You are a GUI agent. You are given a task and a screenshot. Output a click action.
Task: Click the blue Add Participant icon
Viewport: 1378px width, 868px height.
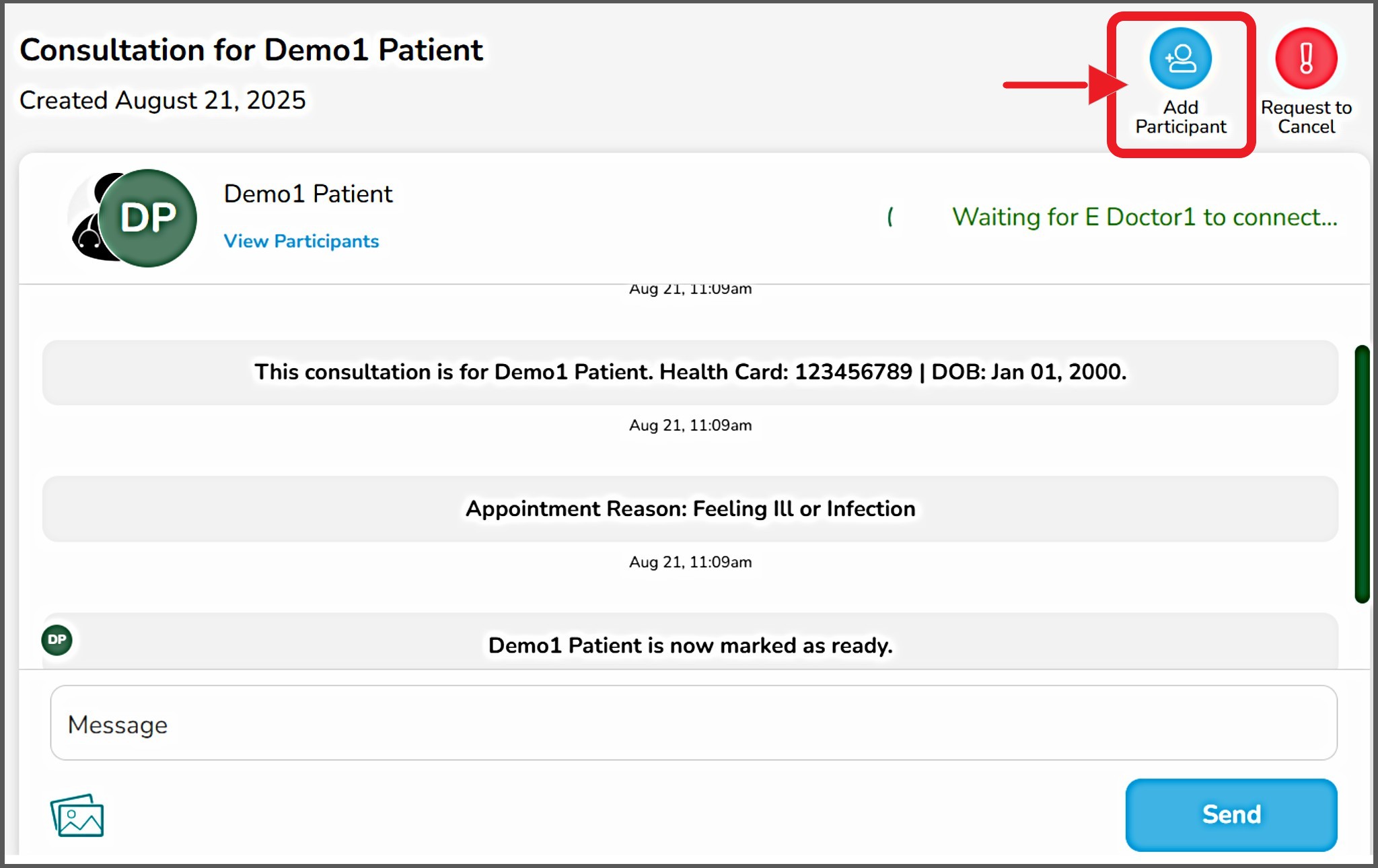[x=1180, y=59]
